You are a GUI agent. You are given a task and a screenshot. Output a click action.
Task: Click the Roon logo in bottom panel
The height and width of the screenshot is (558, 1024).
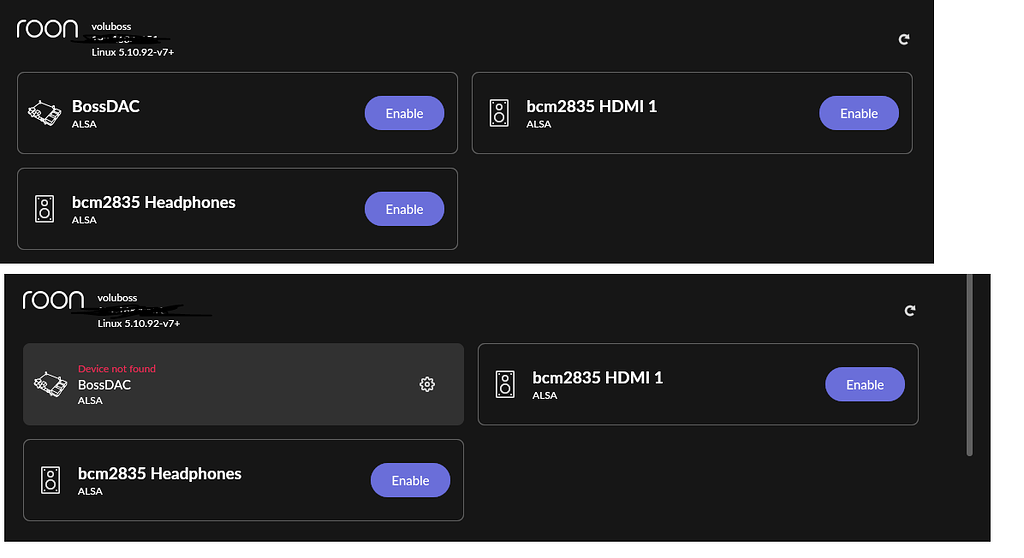click(53, 300)
